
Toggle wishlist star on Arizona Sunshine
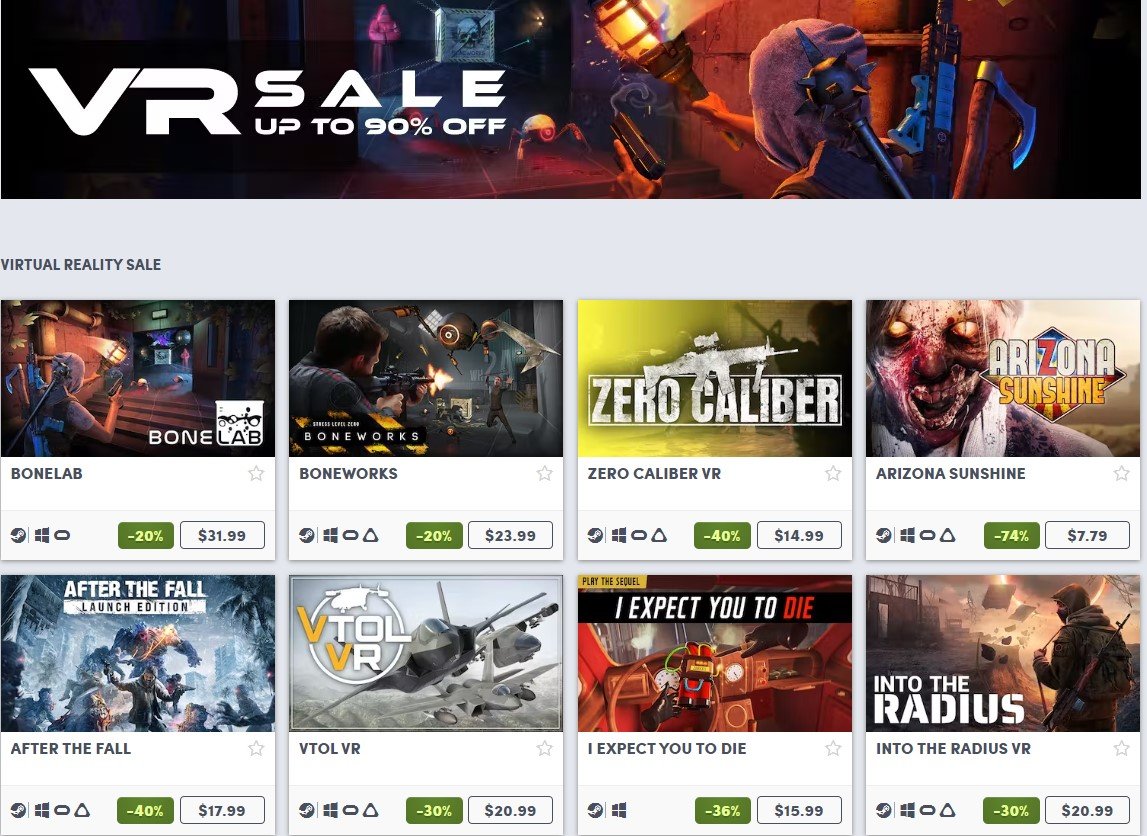pyautogui.click(x=1121, y=473)
